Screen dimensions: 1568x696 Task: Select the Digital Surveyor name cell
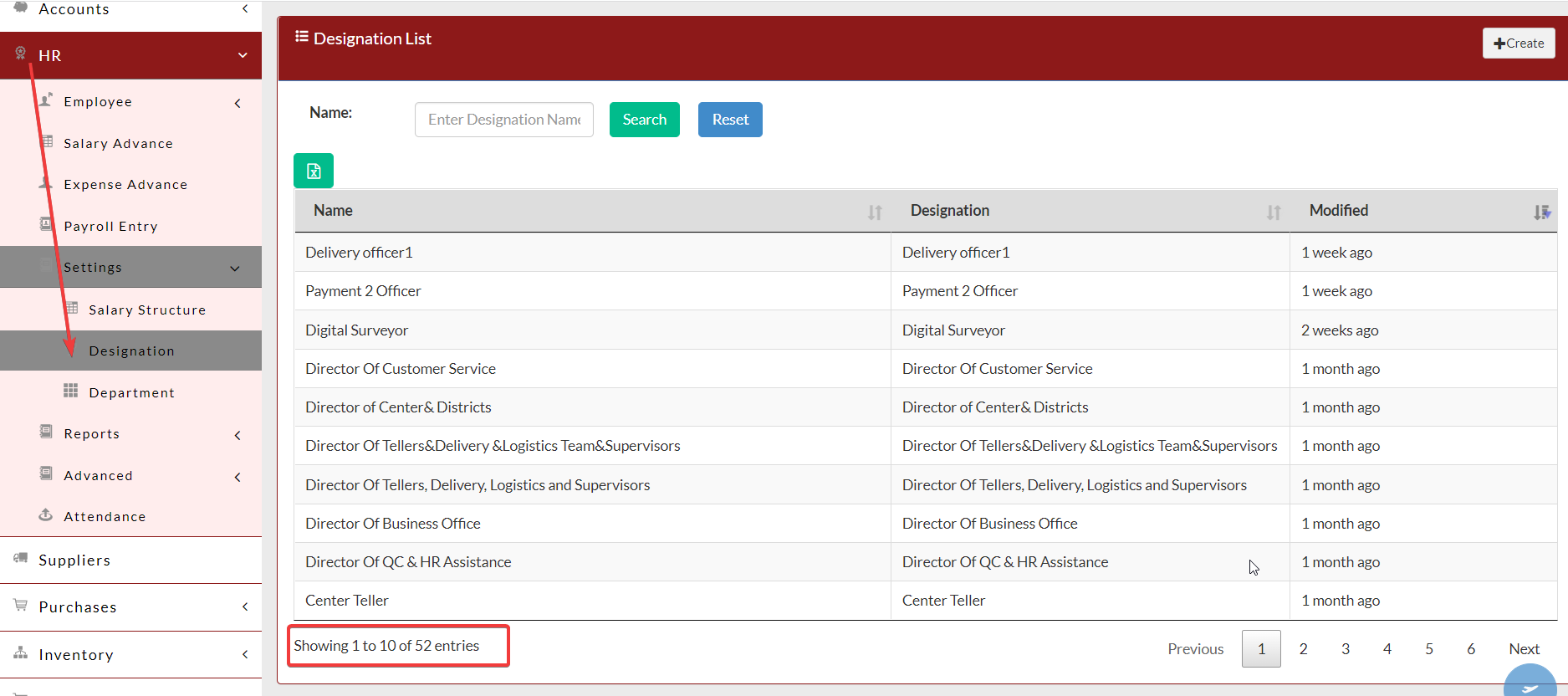point(592,330)
